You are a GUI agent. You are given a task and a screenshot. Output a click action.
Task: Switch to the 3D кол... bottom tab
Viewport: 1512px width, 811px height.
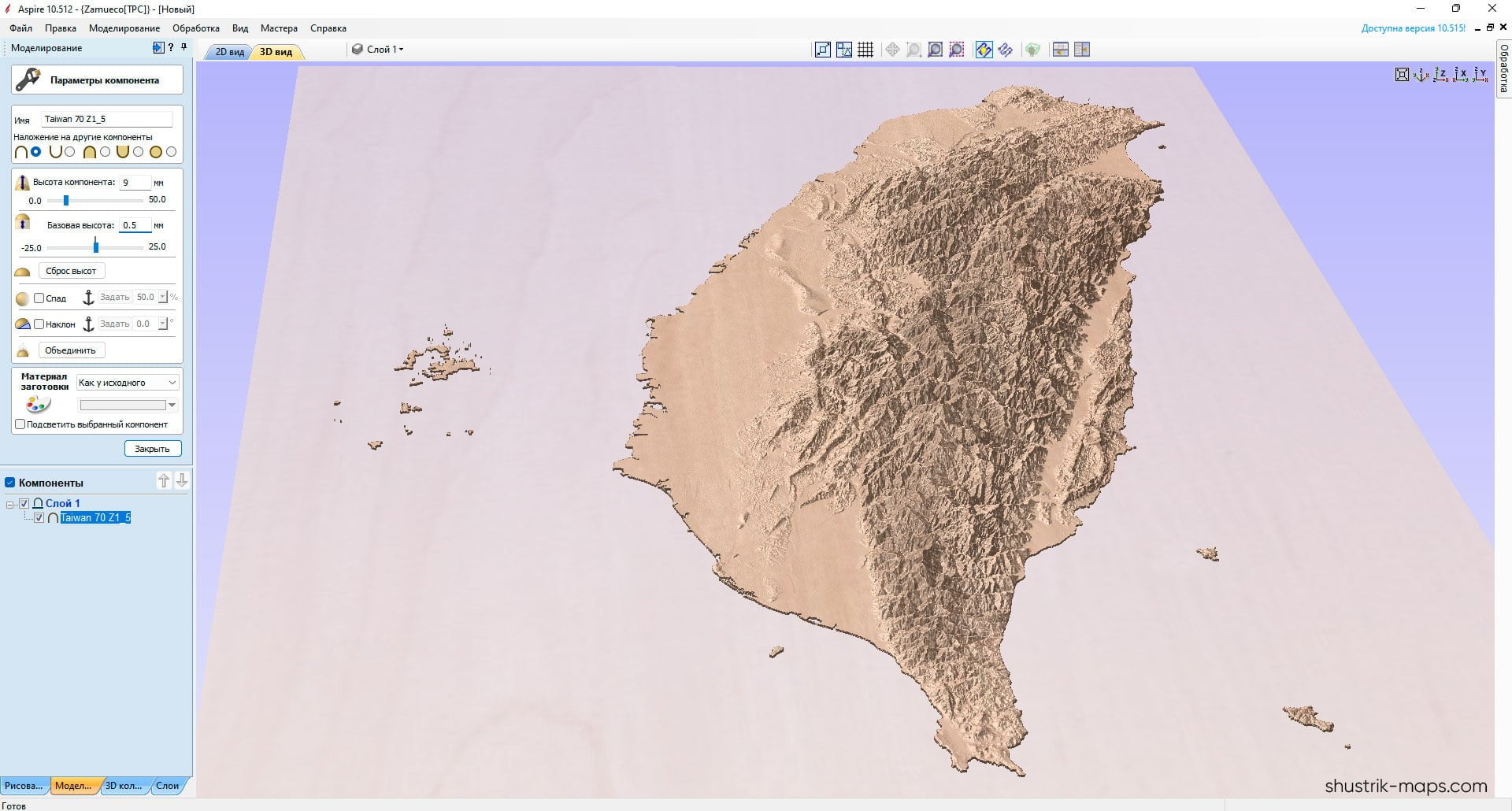(x=124, y=785)
